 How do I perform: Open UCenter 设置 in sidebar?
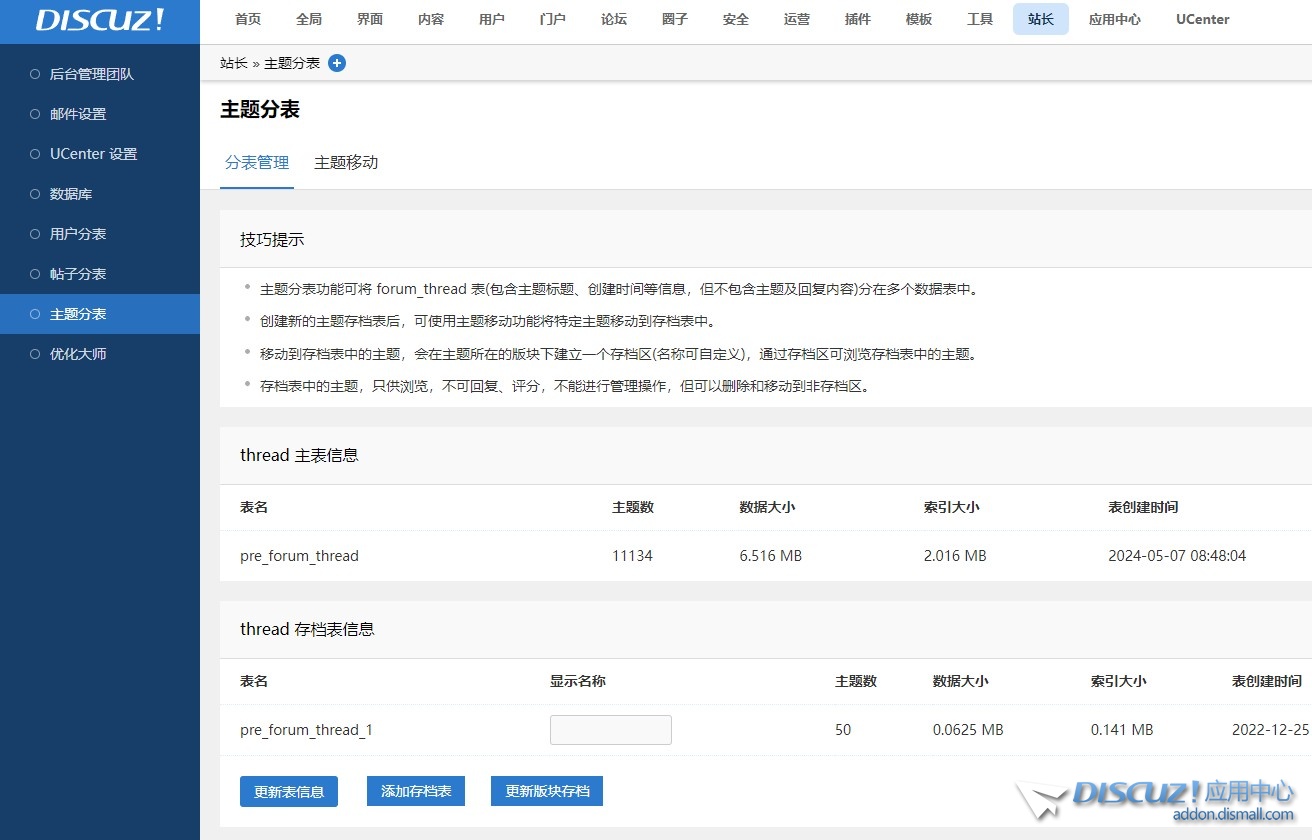pos(100,154)
